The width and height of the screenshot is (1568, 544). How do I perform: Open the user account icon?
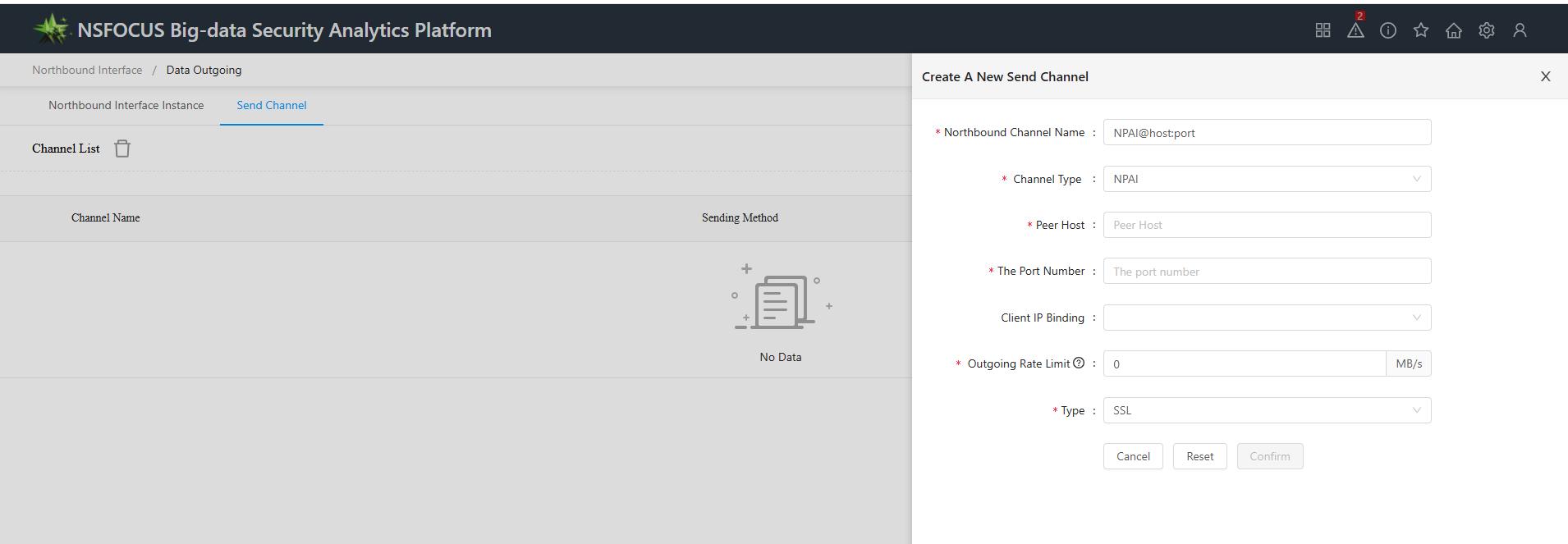coord(1520,30)
